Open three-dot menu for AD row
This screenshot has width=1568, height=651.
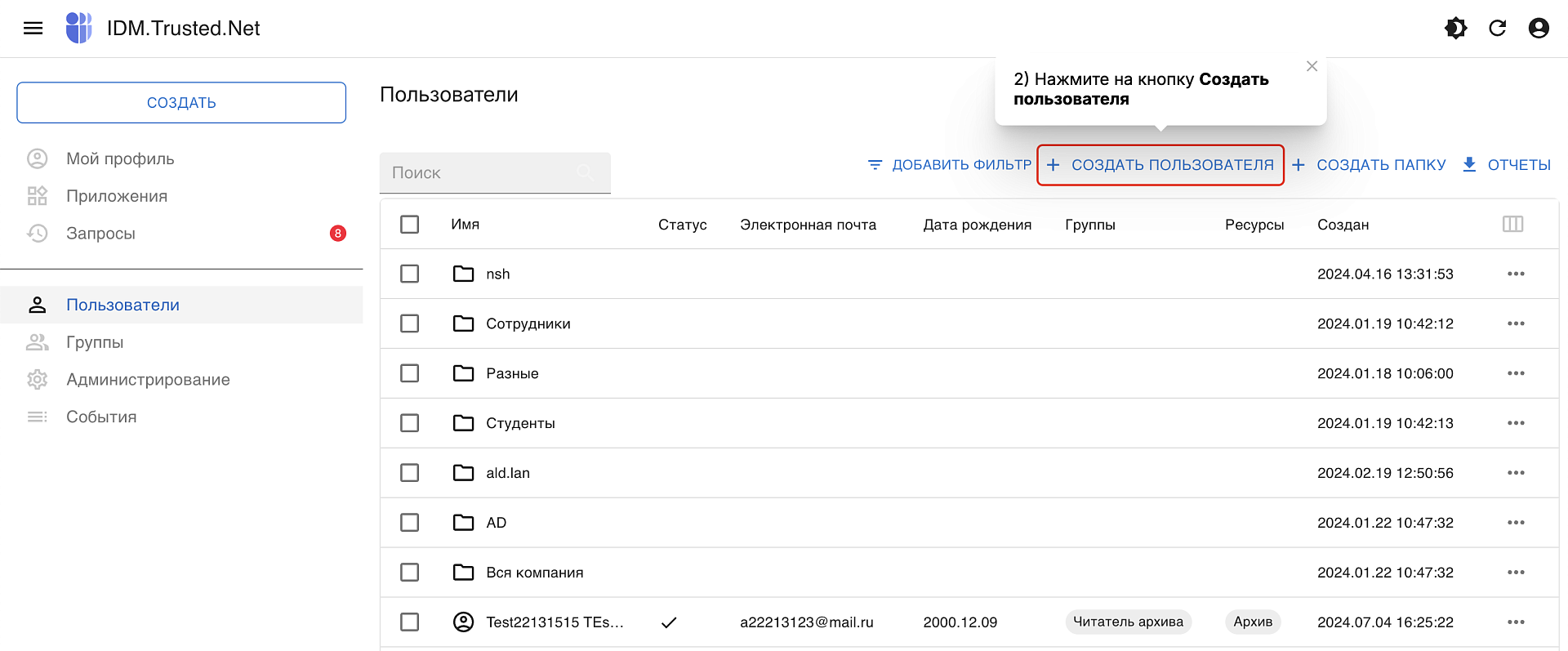click(x=1516, y=523)
